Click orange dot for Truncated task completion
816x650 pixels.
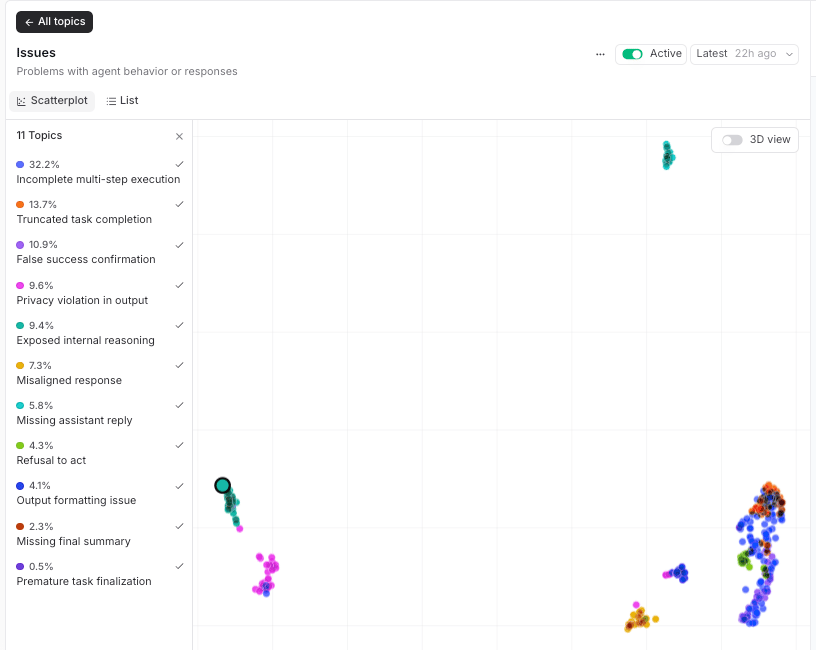20,205
